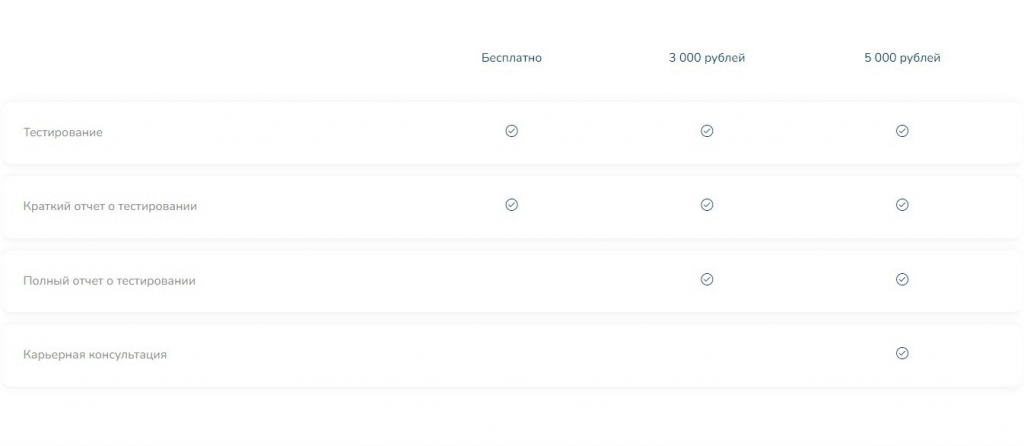Click the Карьерная консультация checkmark icon

(902, 353)
